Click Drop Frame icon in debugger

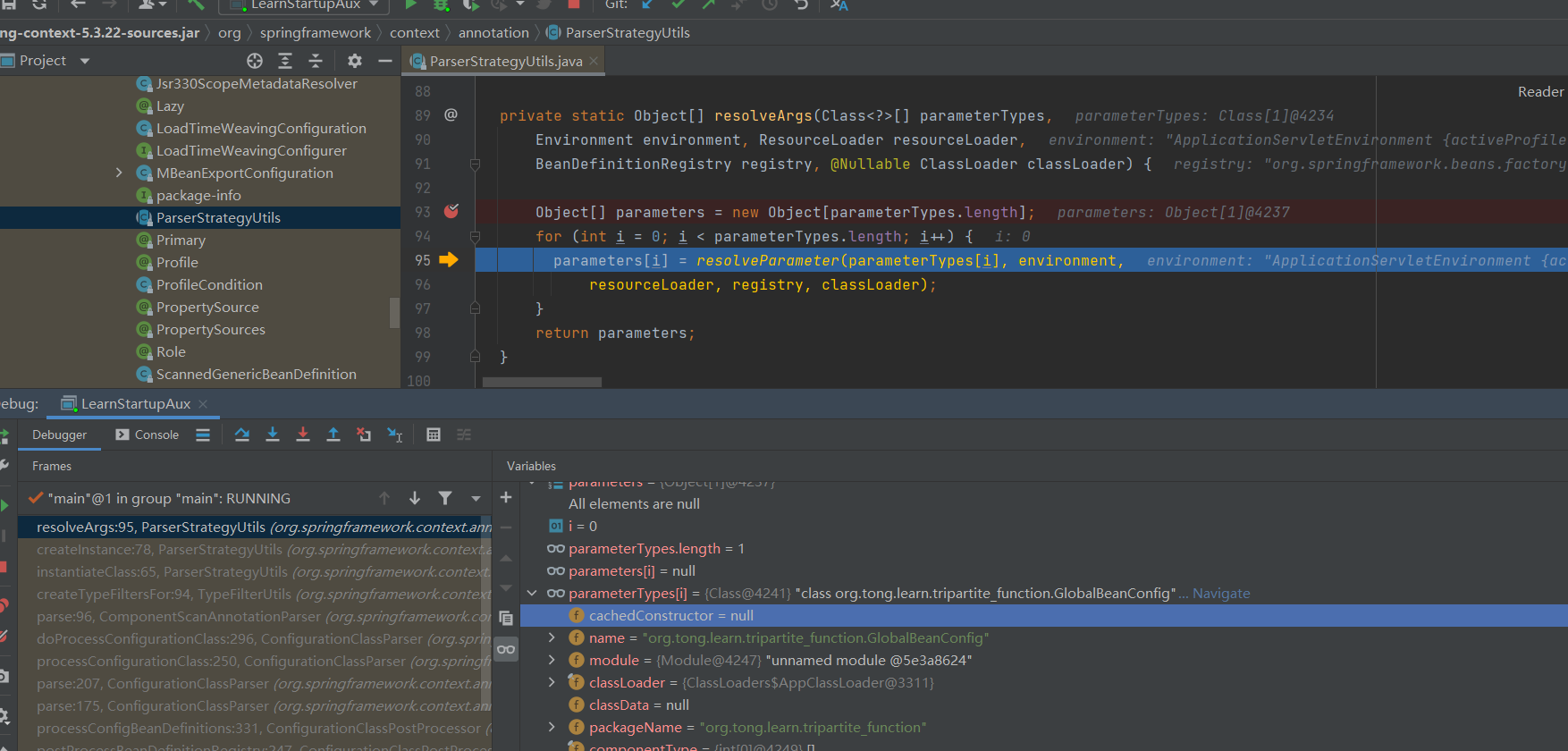364,435
